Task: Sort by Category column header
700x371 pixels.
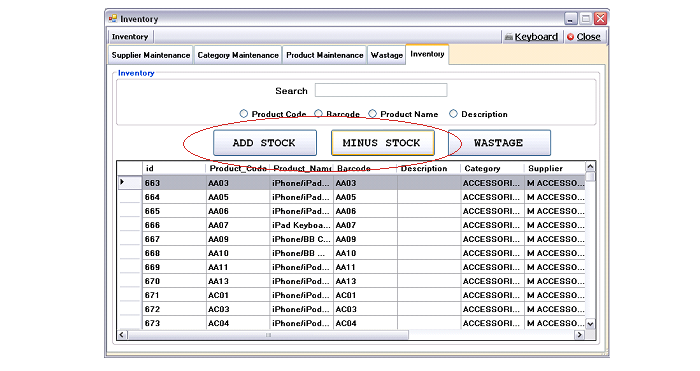Action: click(x=493, y=168)
